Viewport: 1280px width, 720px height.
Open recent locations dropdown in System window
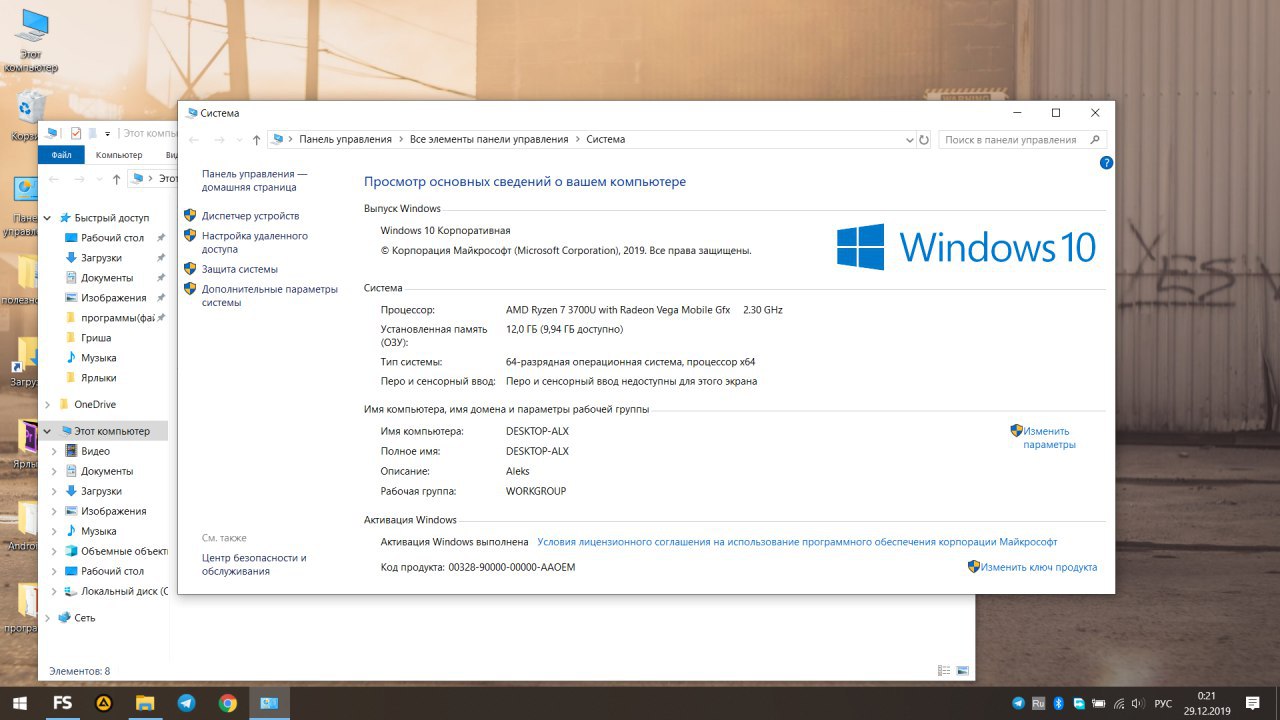[238, 140]
